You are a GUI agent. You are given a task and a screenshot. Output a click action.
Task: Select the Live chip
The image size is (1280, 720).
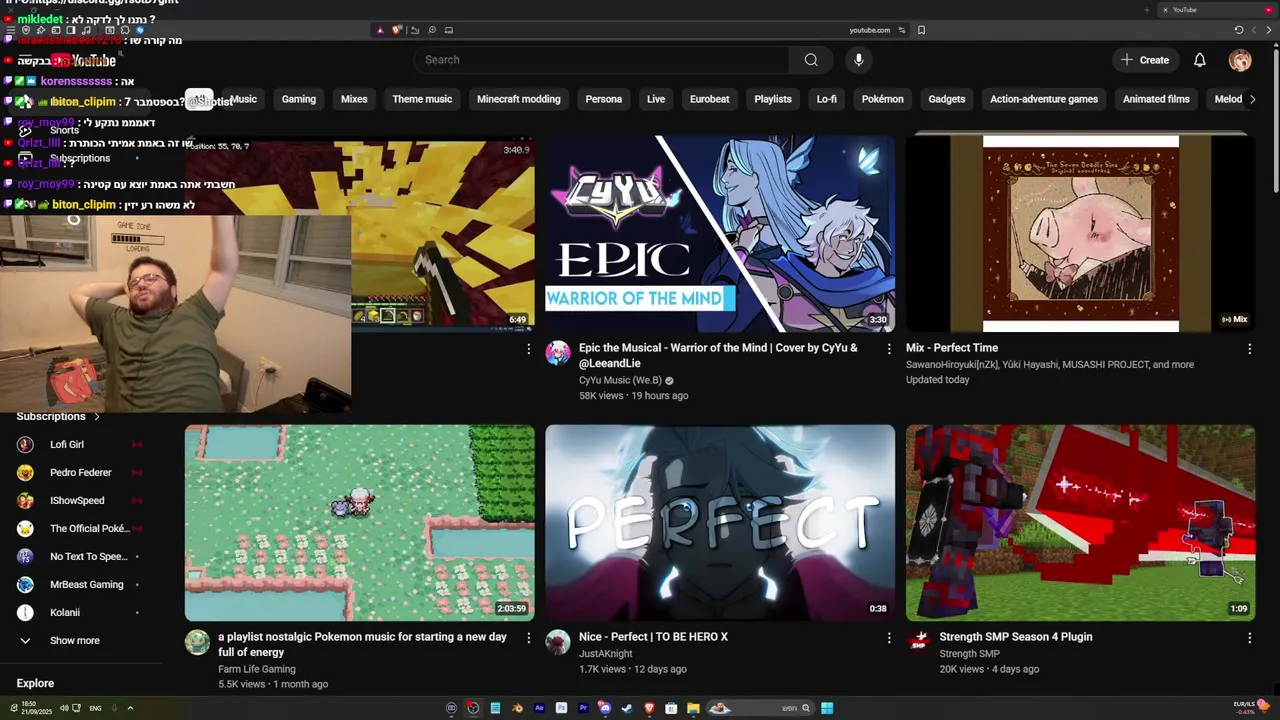pos(656,99)
